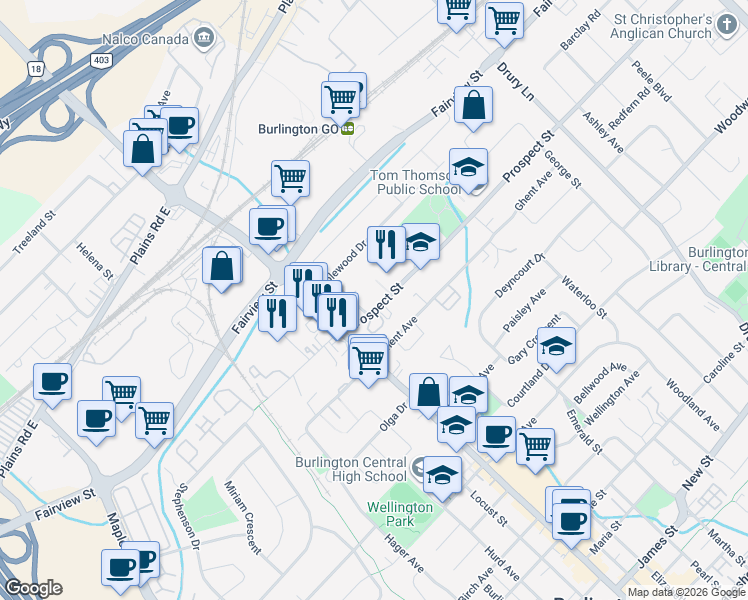748x600 pixels.
Task: Click the Peele Blvd street label
Action: 652,81
